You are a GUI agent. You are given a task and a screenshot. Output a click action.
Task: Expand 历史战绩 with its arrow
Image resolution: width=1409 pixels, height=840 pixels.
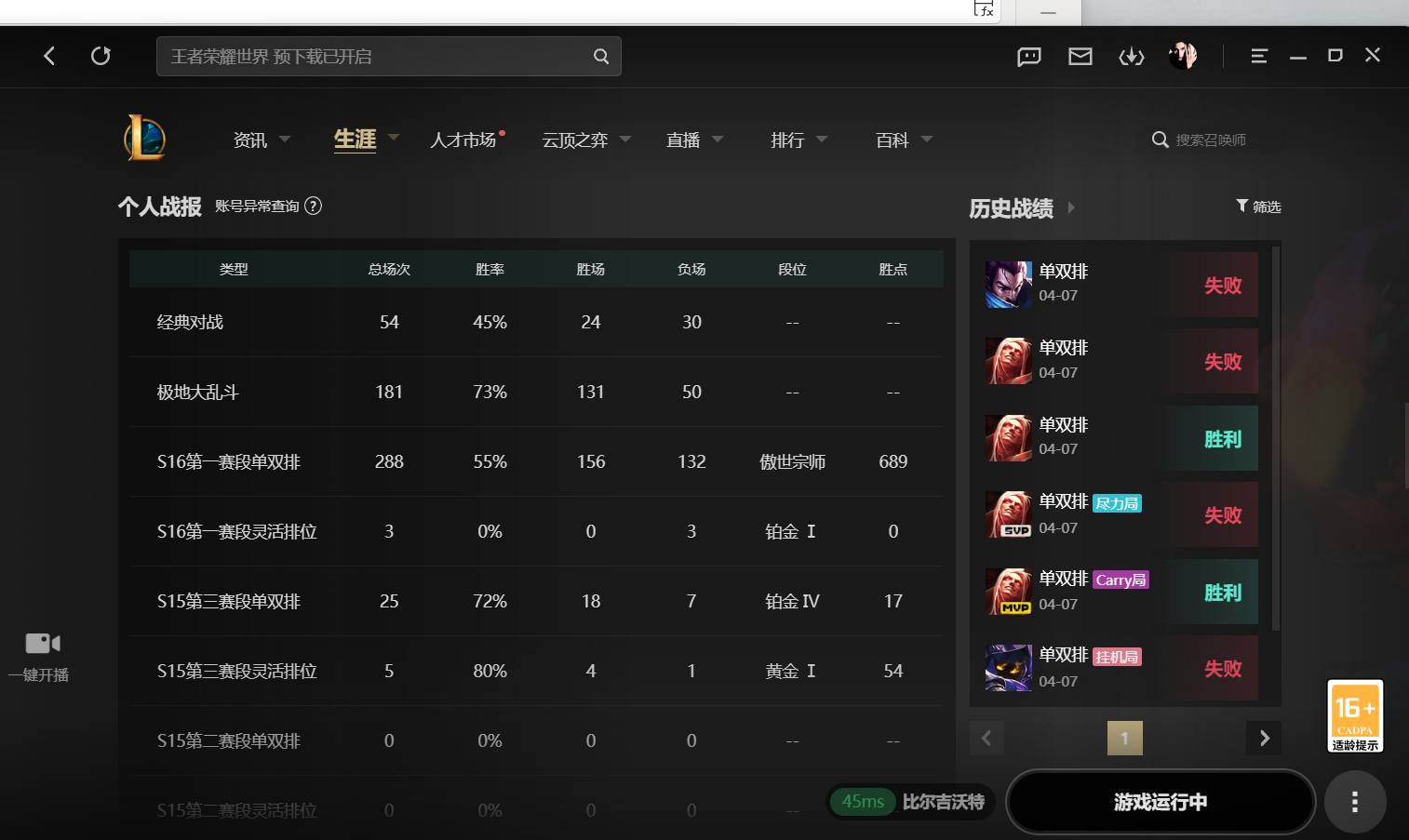pyautogui.click(x=1071, y=208)
